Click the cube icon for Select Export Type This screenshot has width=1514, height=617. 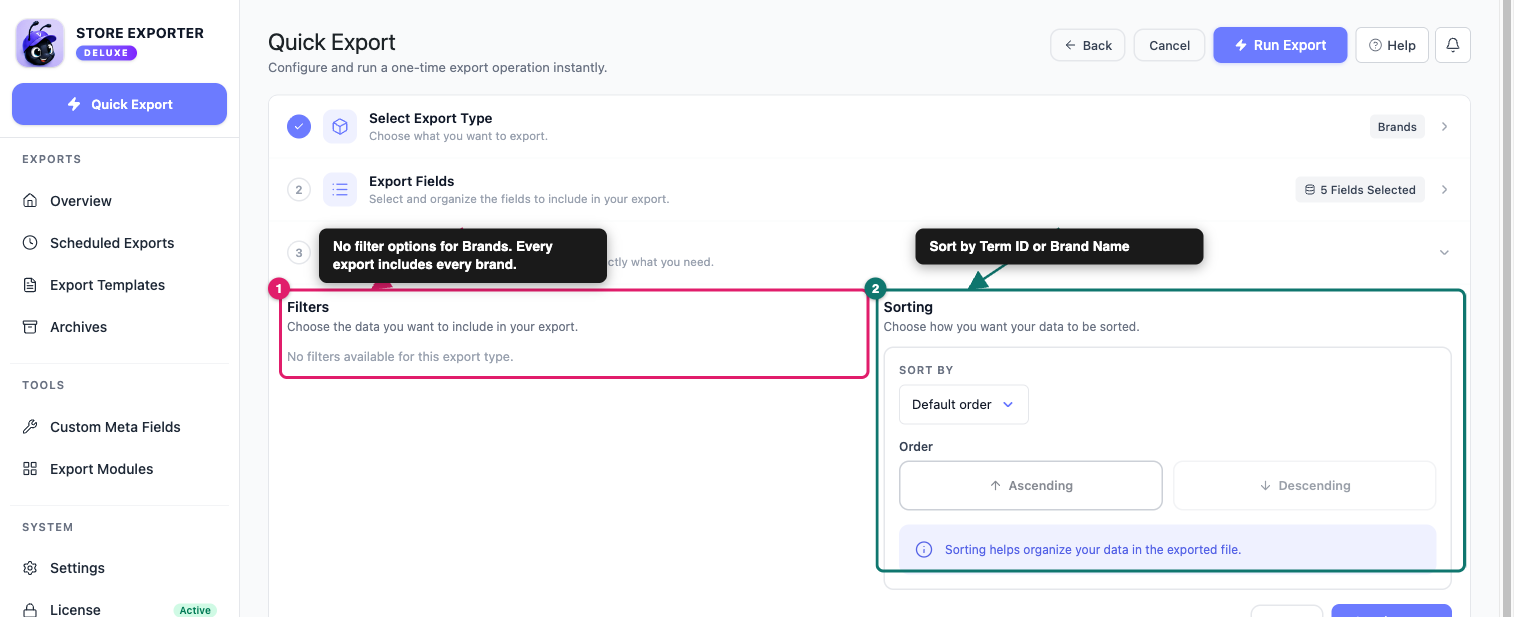[340, 127]
